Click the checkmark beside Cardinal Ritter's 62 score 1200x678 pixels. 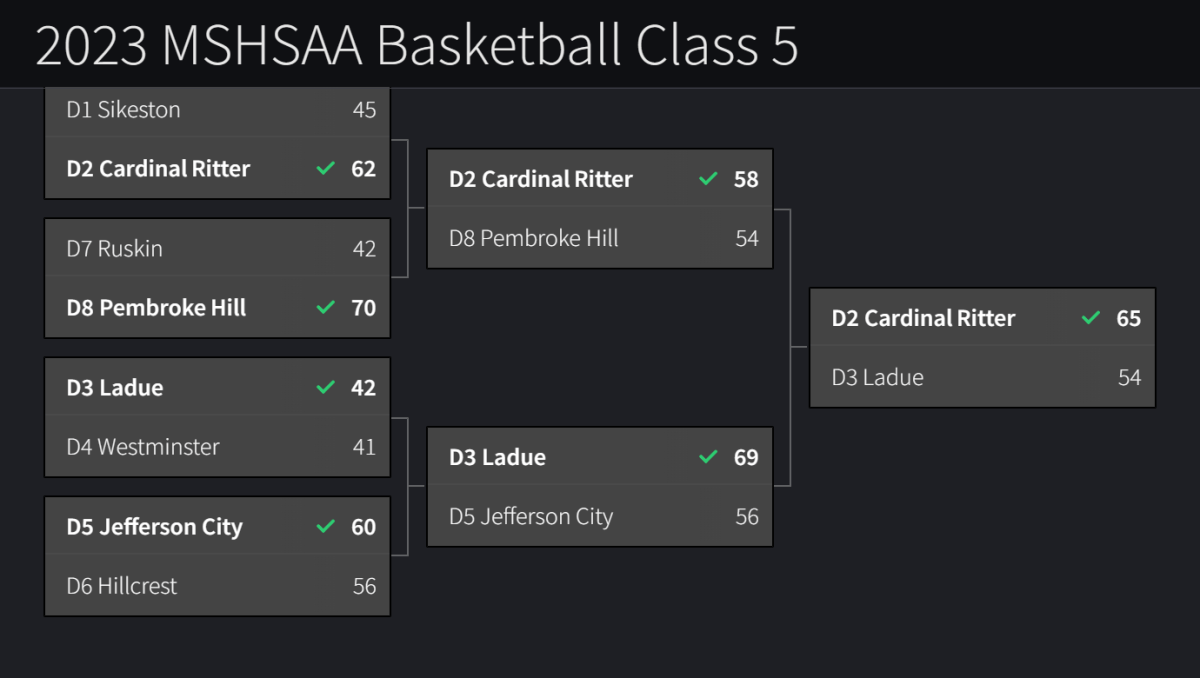click(x=325, y=169)
